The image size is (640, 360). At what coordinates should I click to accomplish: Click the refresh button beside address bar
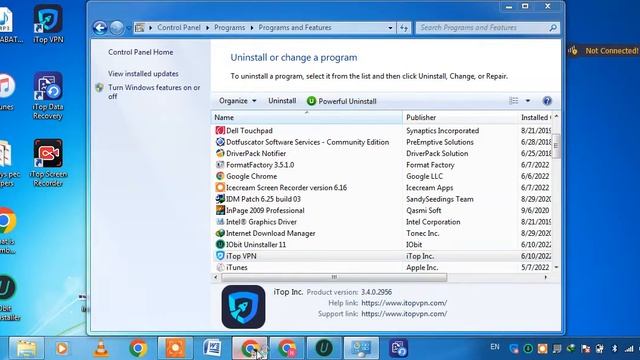(404, 28)
